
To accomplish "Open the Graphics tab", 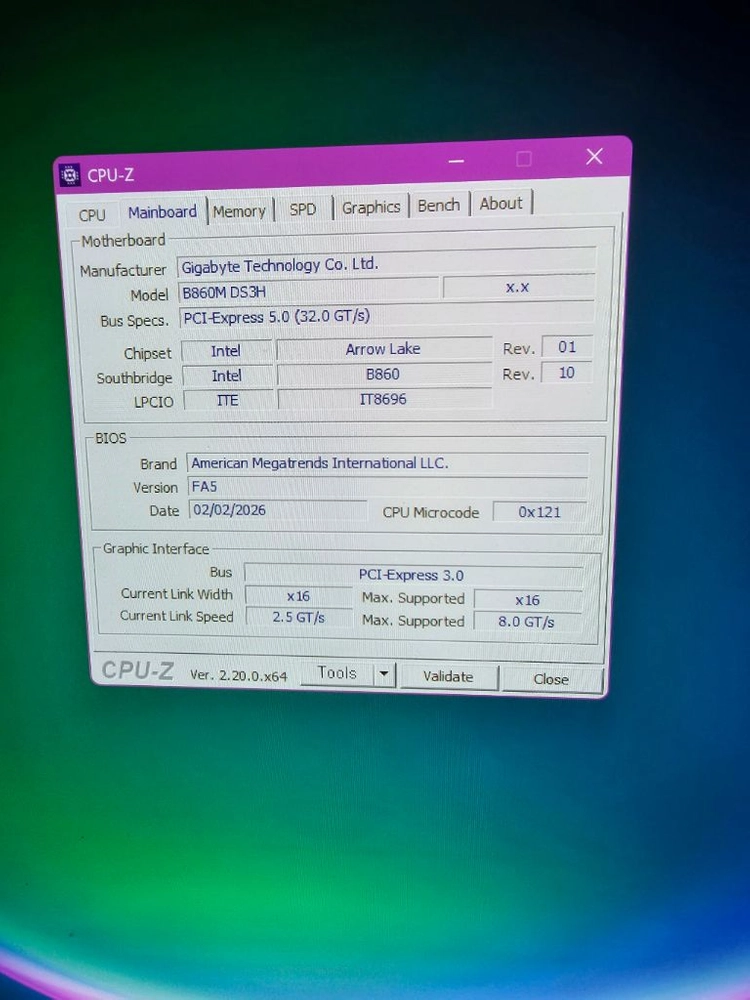I will (x=371, y=207).
